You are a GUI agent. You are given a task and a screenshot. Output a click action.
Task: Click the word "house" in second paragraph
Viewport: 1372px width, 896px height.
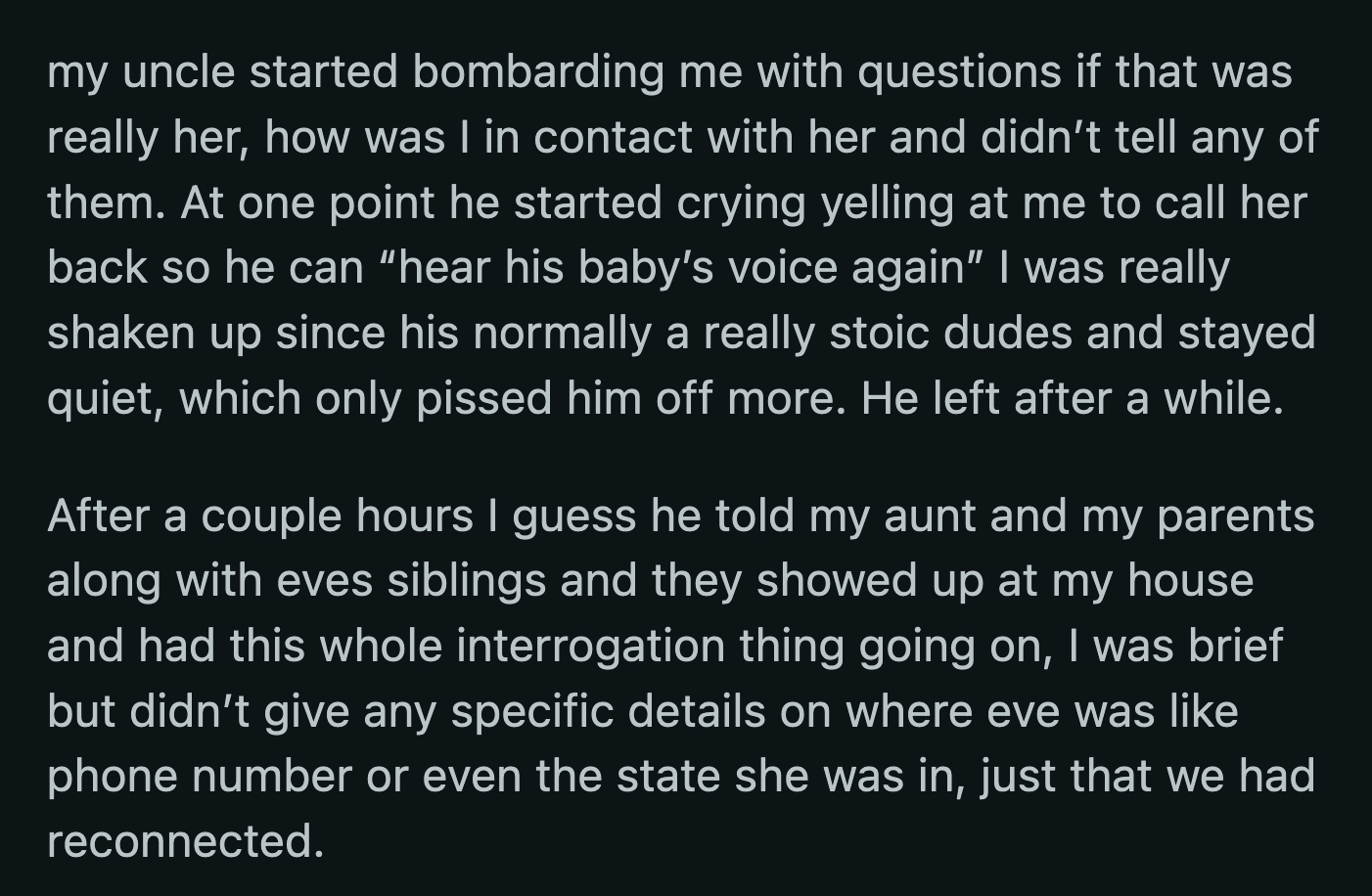[1190, 581]
